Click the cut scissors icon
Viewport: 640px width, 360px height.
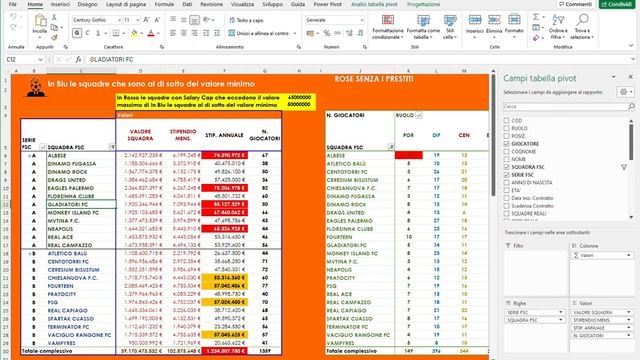pos(54,18)
